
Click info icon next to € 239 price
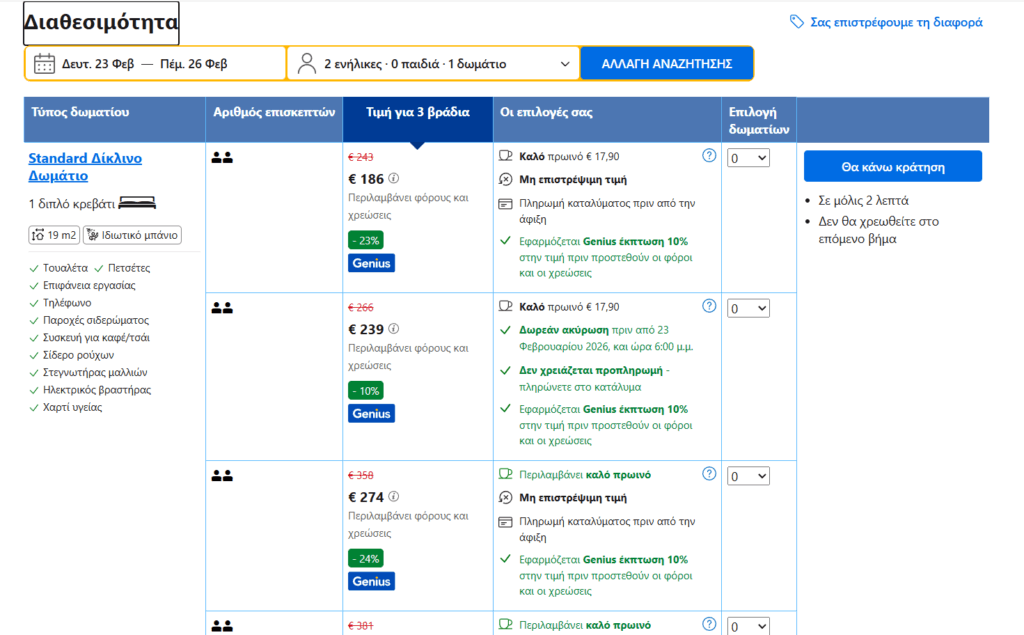394,329
